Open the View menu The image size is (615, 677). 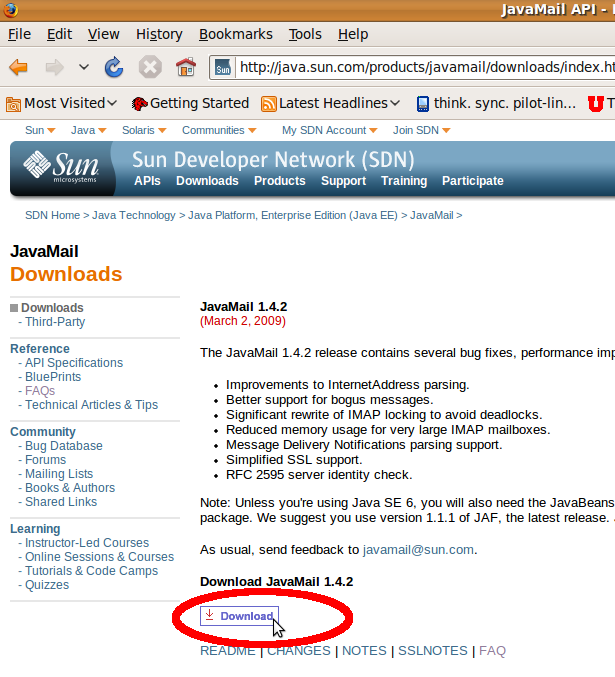pyautogui.click(x=104, y=34)
